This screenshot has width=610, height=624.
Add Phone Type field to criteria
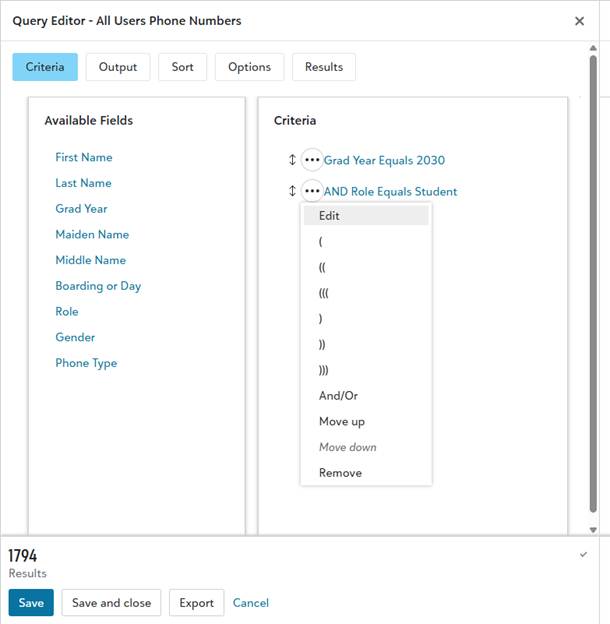86,363
